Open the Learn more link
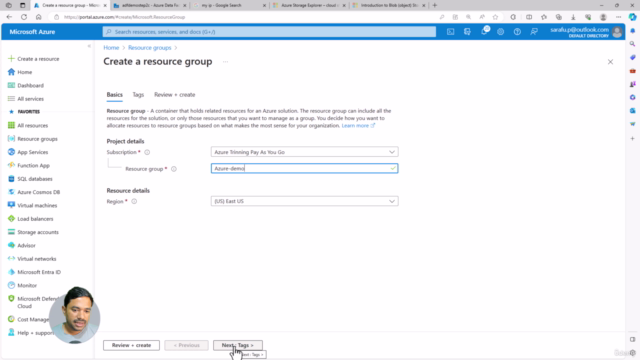The height and width of the screenshot is (360, 640). (x=358, y=126)
